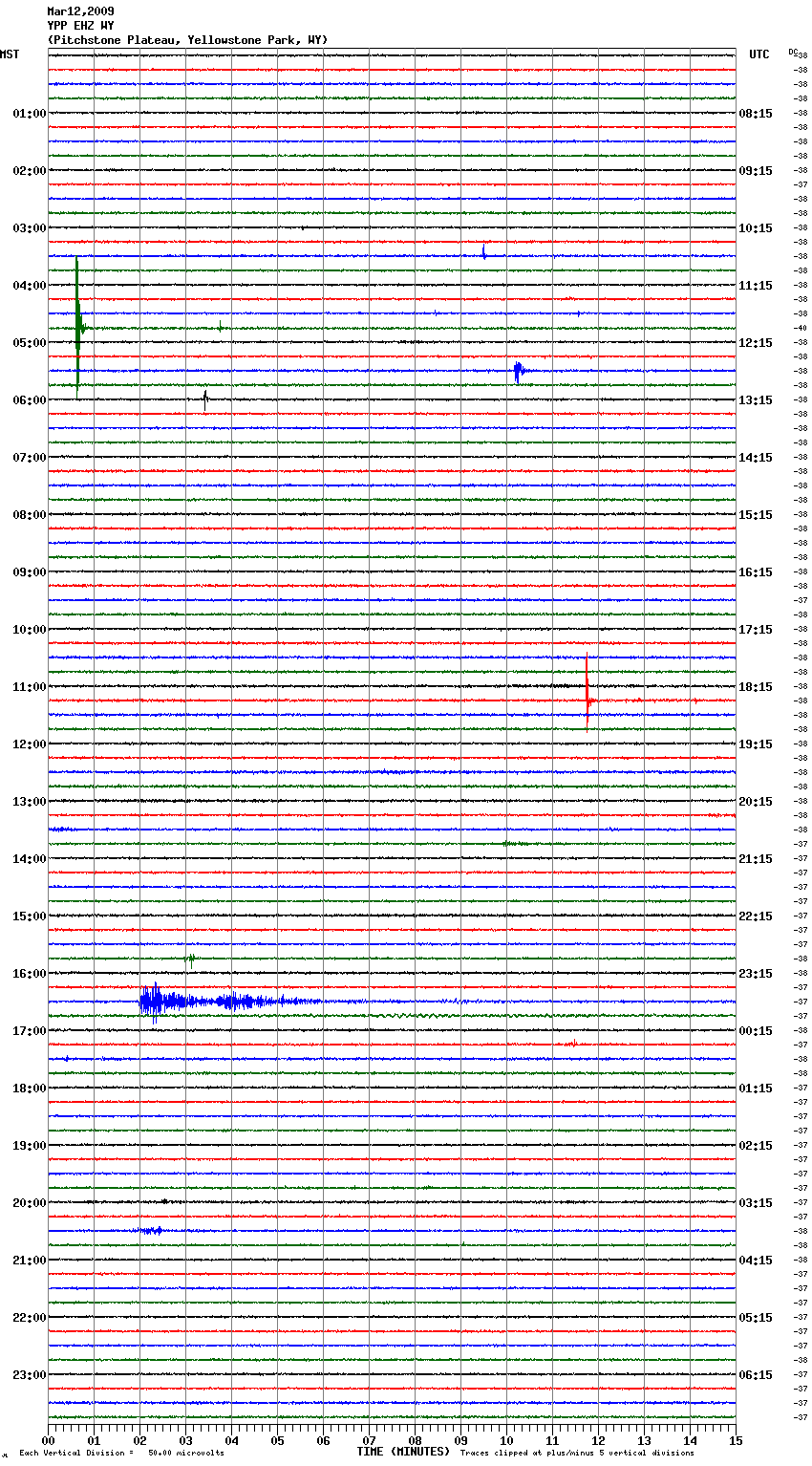Click minute 08 tick label on time axis
Screen dimensions: 812x1466
pyautogui.click(x=415, y=1440)
